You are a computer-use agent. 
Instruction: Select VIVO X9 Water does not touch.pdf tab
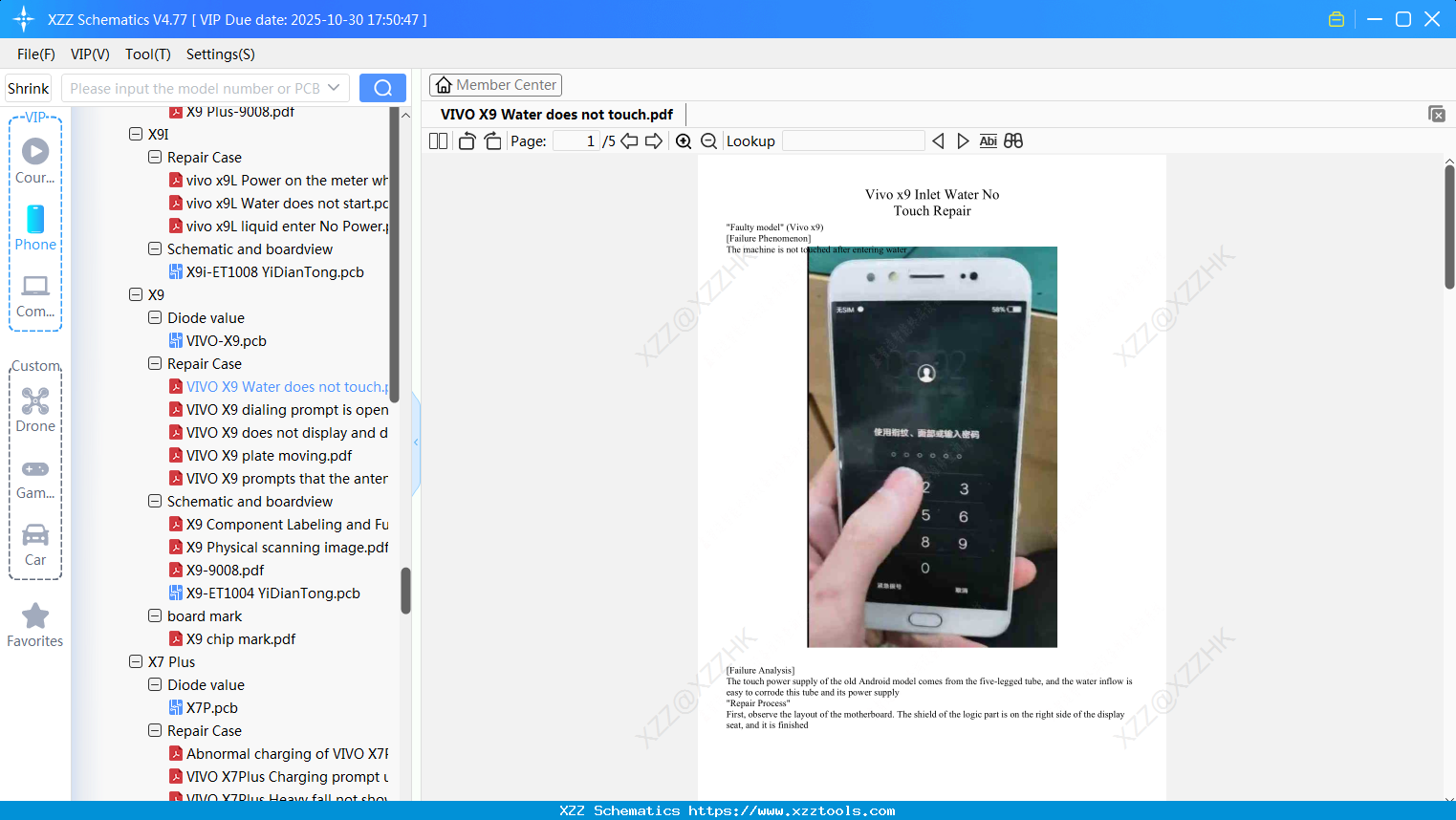[556, 115]
